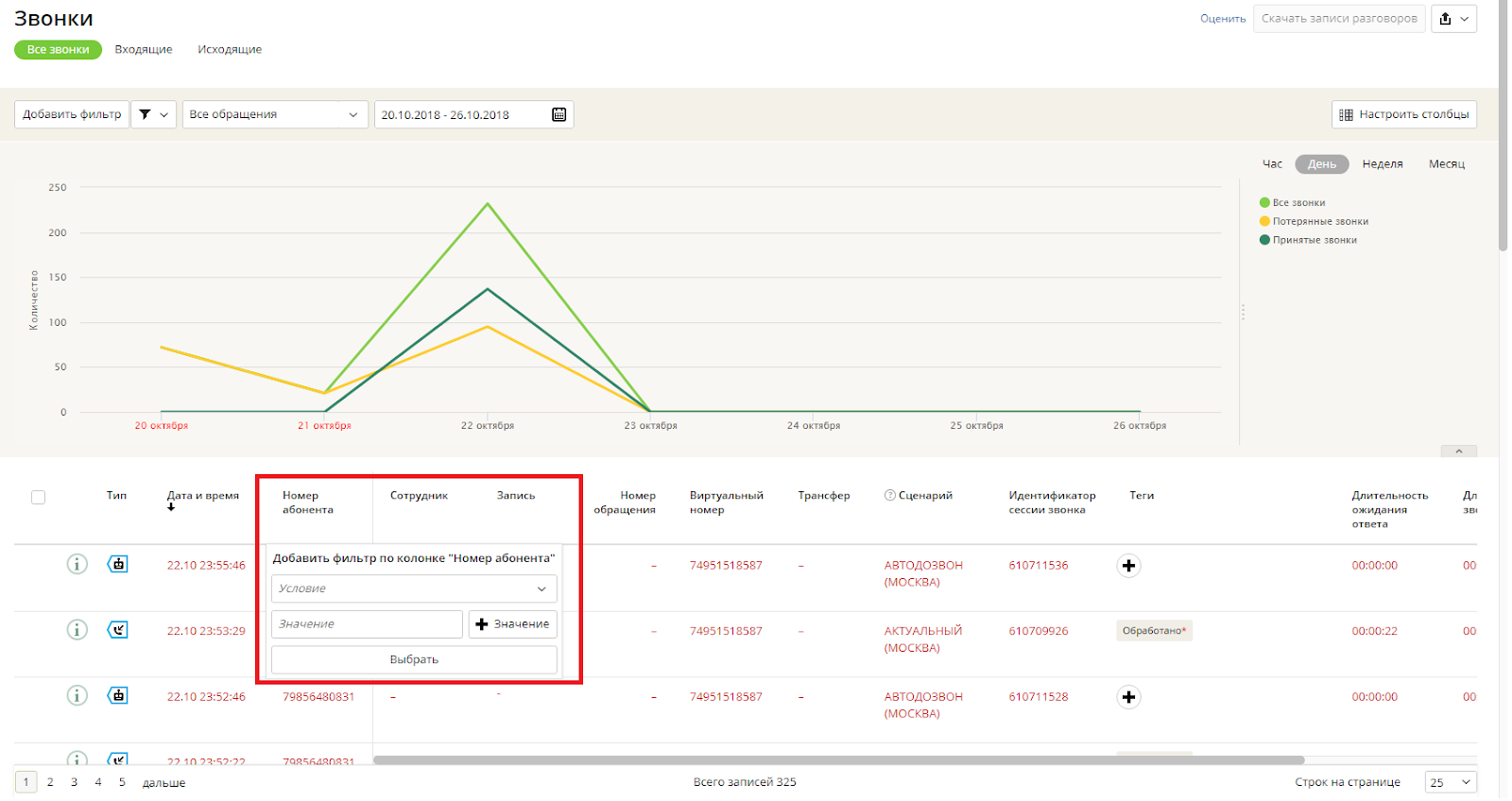Screen dimensions: 1512x801
Task: Click the Идентификатор сессии звонка column header
Action: click(1052, 503)
